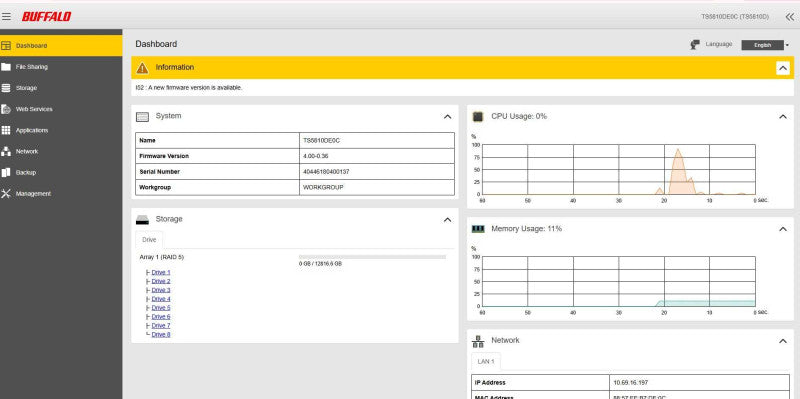Open Applications in the sidebar
The image size is (800, 399).
61,130
